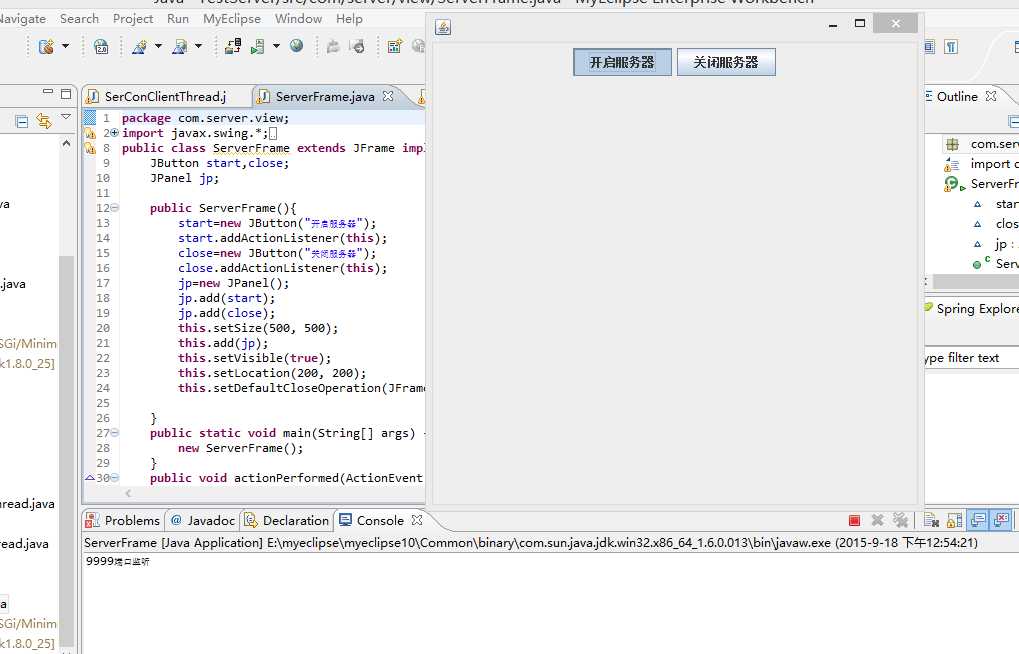The height and width of the screenshot is (654, 1019).
Task: Select the Console view tab
Action: (372, 520)
